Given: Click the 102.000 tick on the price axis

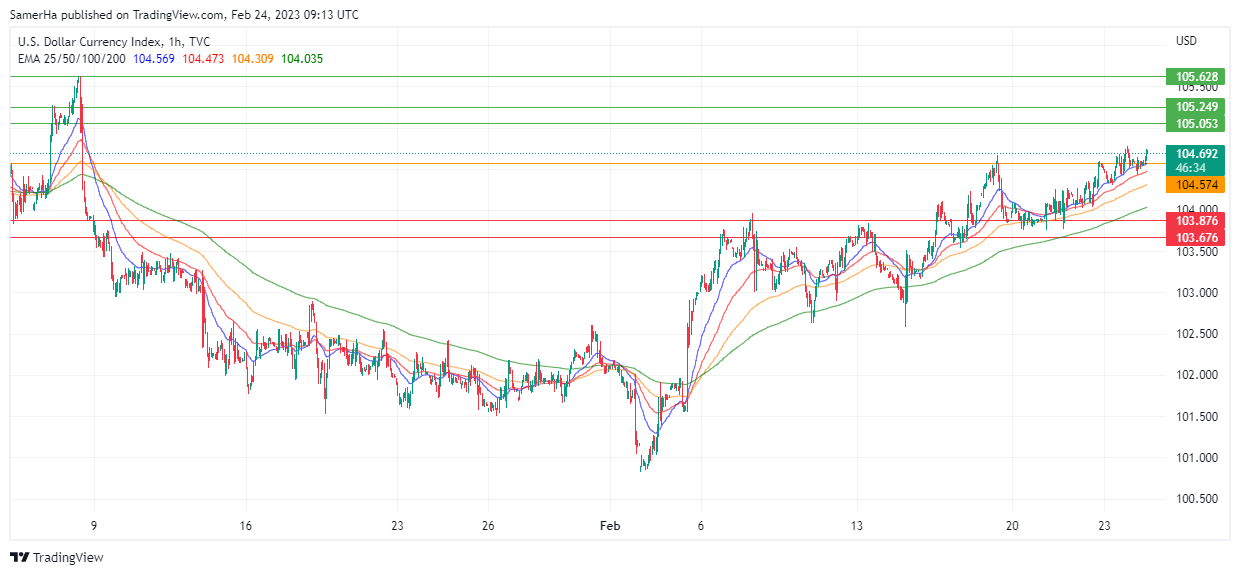Looking at the screenshot, I should pyautogui.click(x=1196, y=375).
